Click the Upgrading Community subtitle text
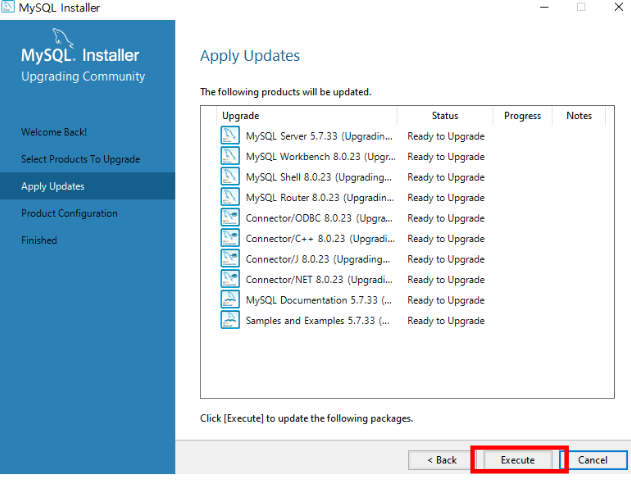The image size is (631, 481). [83, 76]
